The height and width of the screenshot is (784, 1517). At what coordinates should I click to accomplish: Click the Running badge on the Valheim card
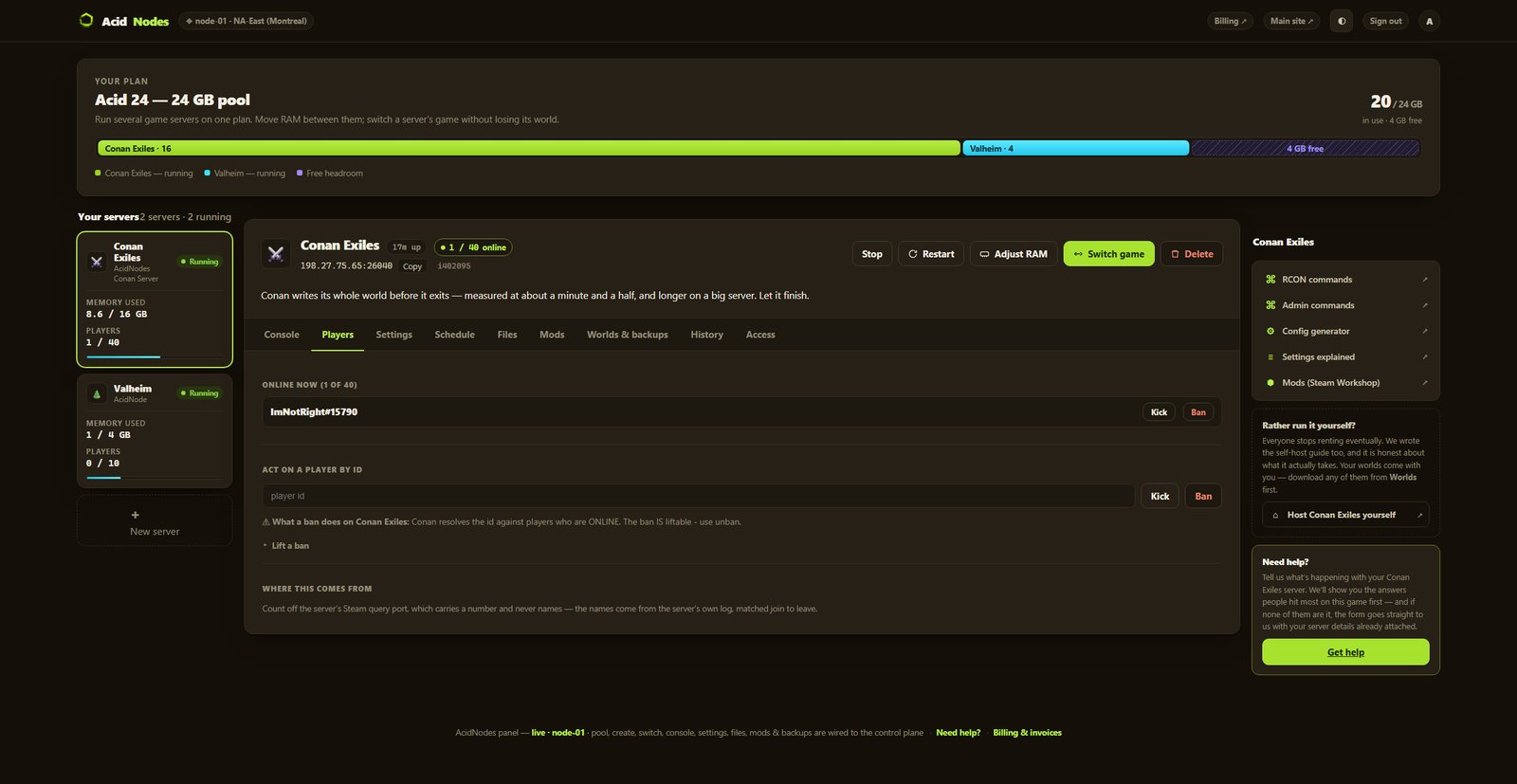pos(200,393)
